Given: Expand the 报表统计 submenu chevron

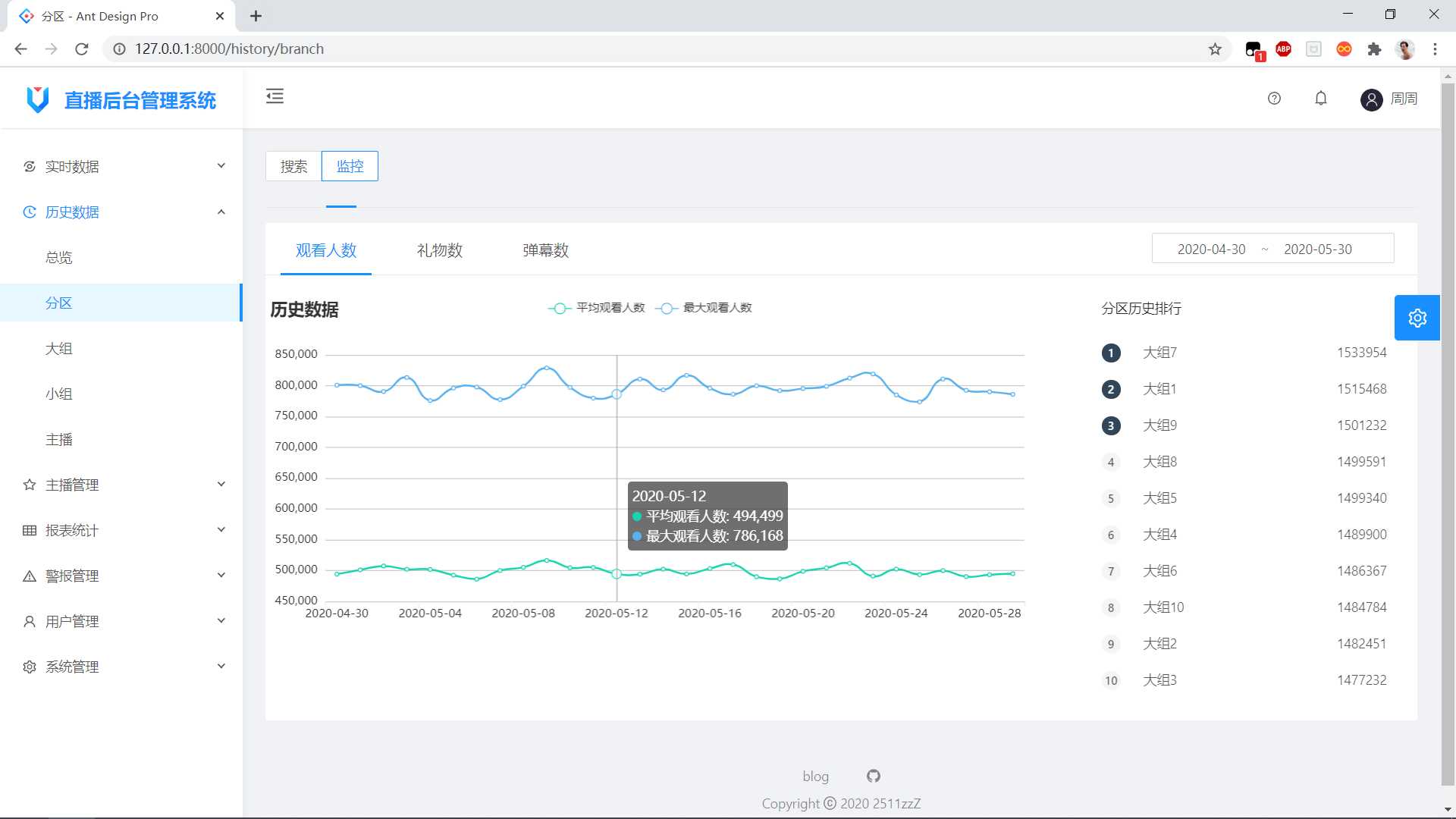Looking at the screenshot, I should pyautogui.click(x=221, y=530).
